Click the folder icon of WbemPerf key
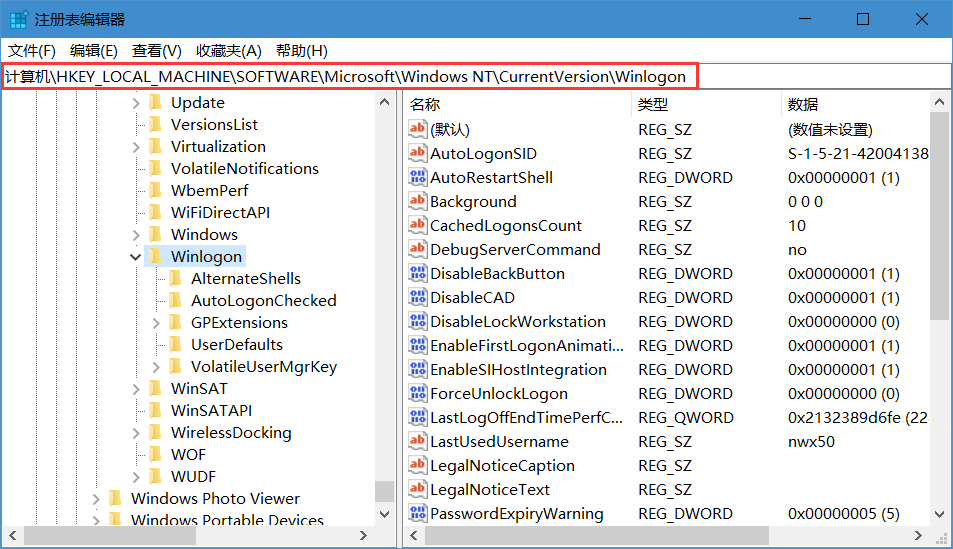This screenshot has height=549, width=953. click(156, 190)
